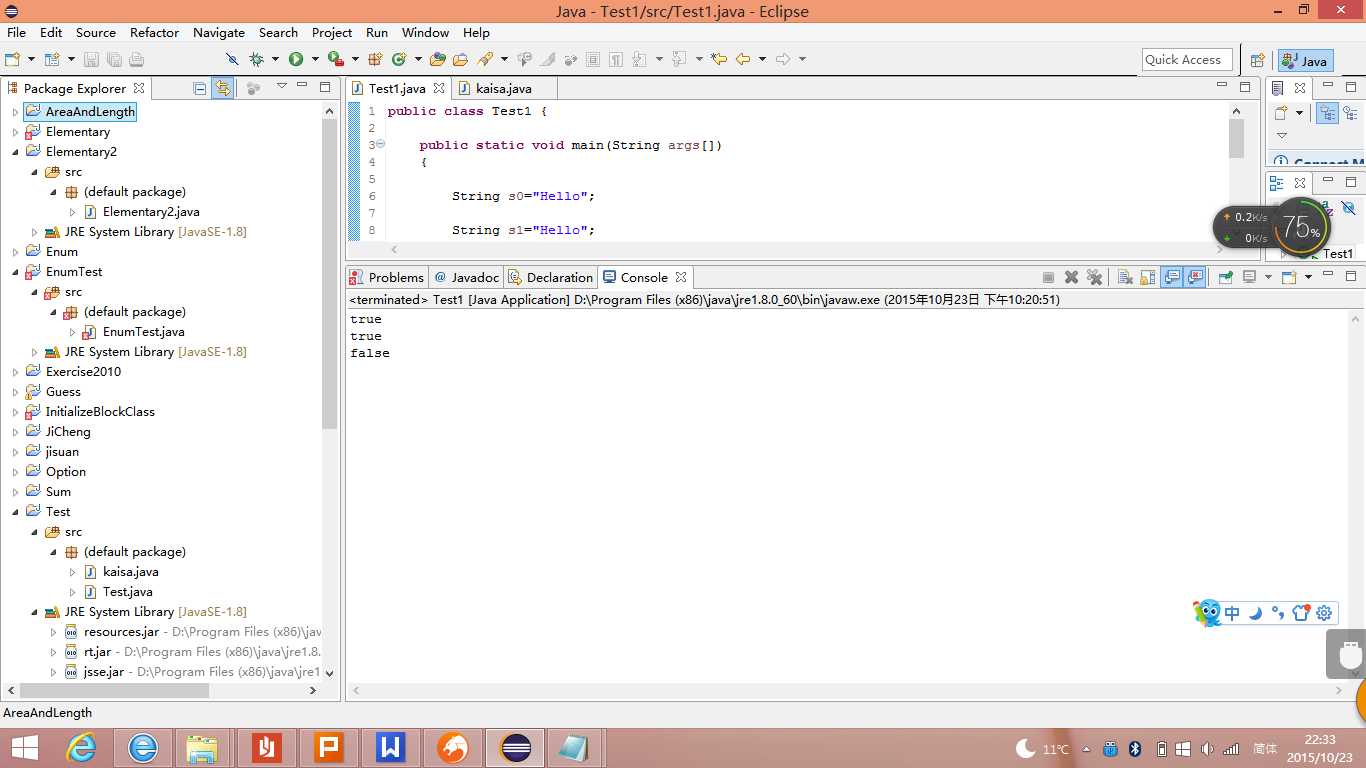Toggle Scroll Lock in the Console toolbar
This screenshot has height=768, width=1366.
(x=1148, y=277)
